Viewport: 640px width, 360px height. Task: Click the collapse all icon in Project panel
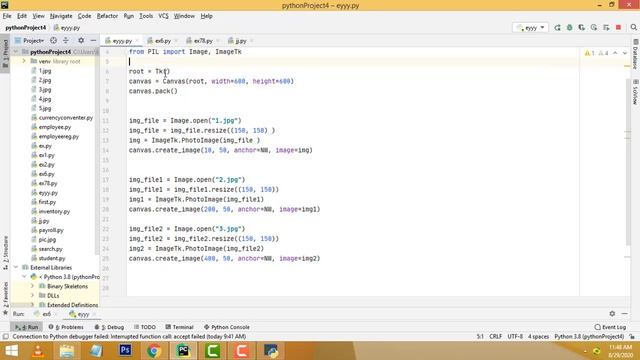[66, 40]
